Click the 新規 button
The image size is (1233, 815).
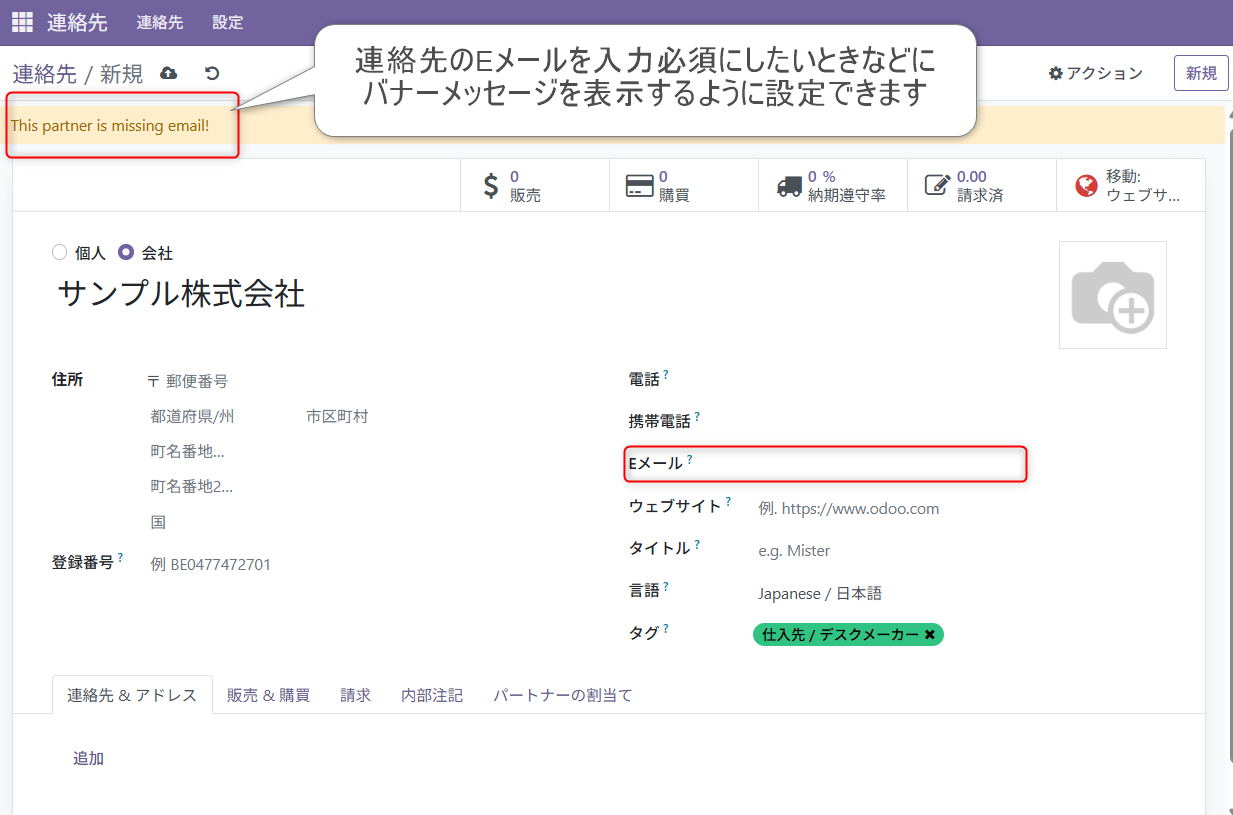pyautogui.click(x=1201, y=73)
